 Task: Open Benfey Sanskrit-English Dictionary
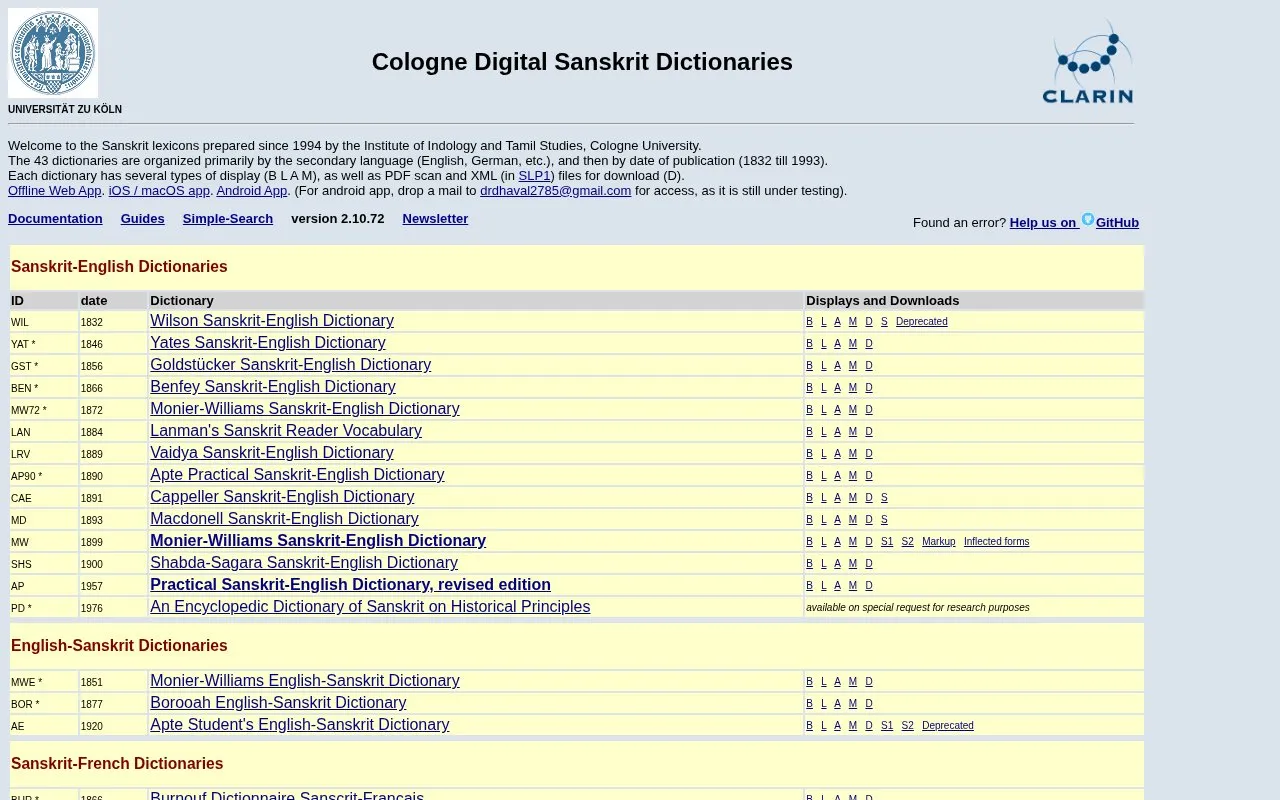[273, 387]
